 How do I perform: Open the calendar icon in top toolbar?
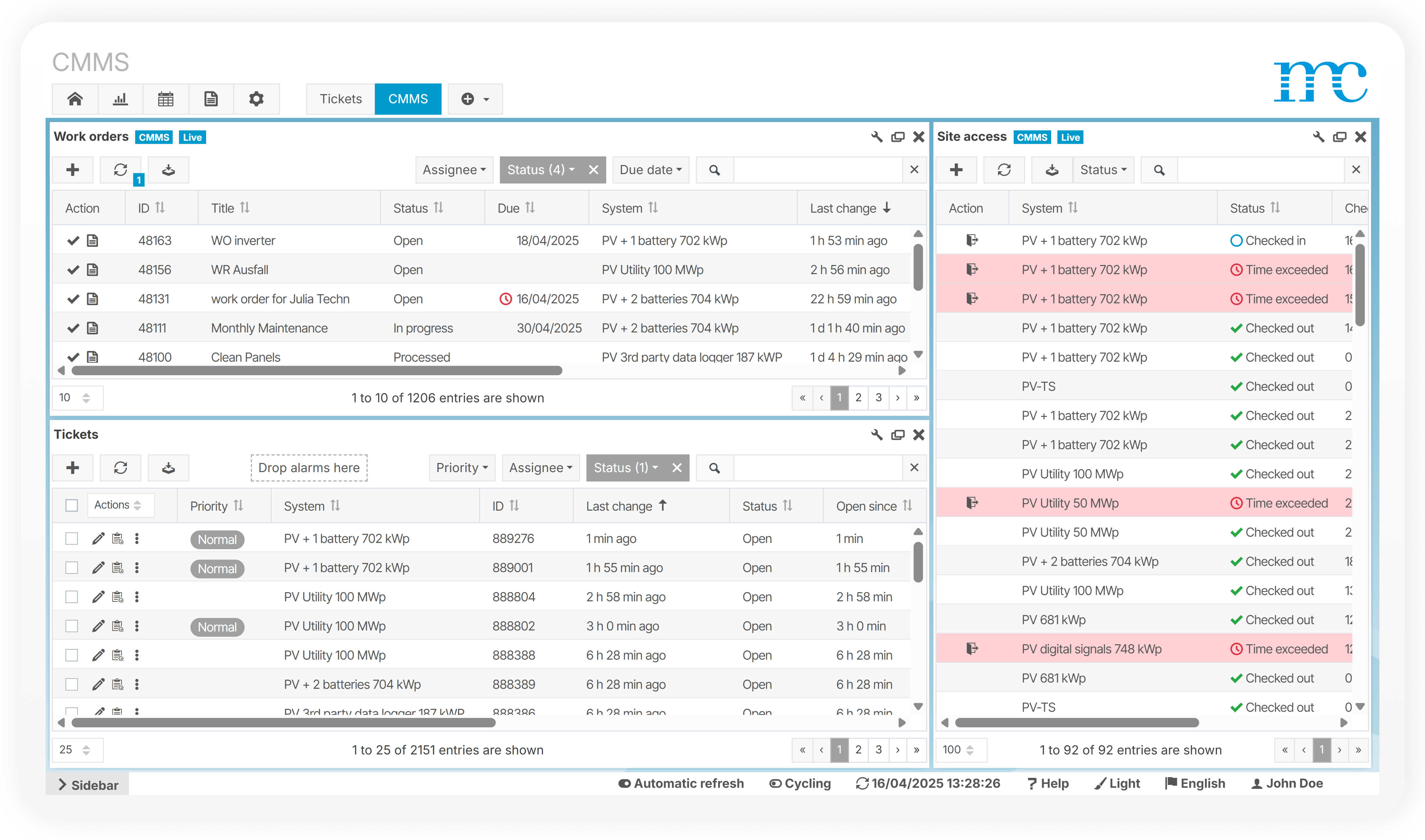tap(165, 99)
